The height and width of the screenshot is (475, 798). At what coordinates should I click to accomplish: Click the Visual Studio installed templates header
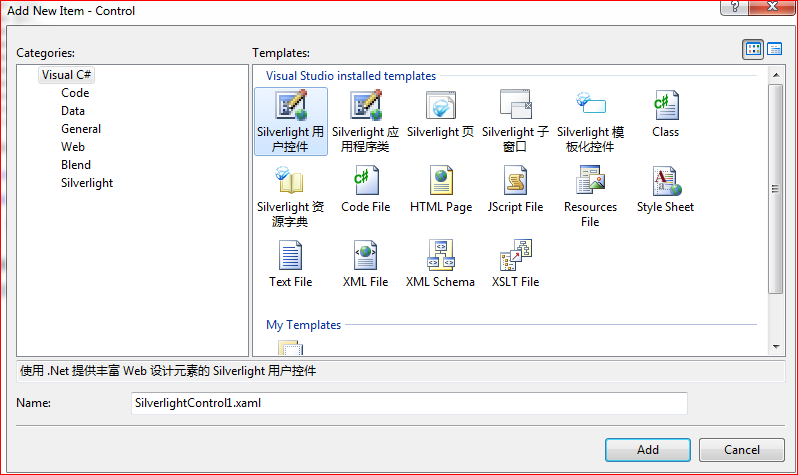click(351, 76)
